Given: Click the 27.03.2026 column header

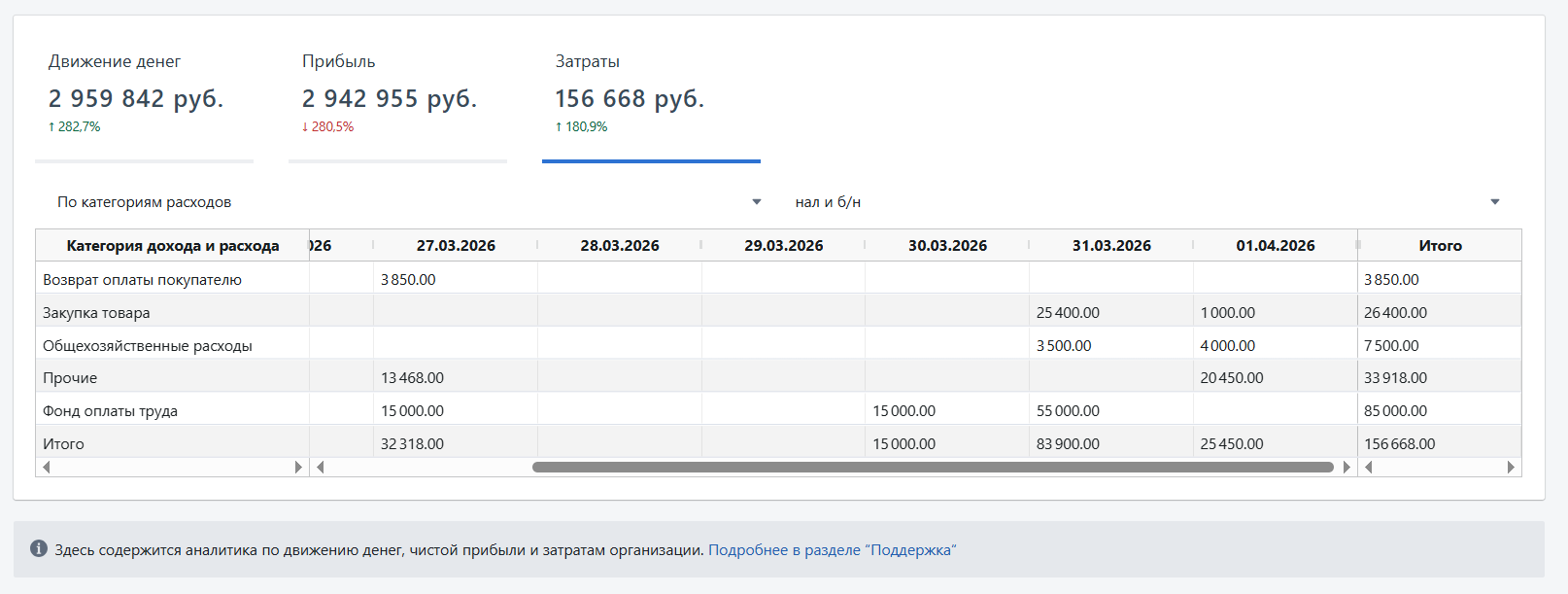Looking at the screenshot, I should coord(456,246).
